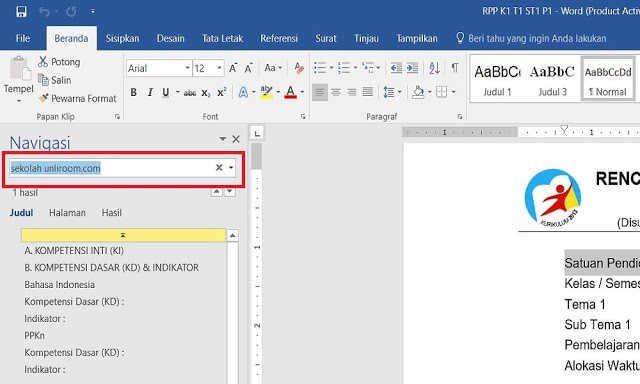Open the Desain ribbon tab
Image resolution: width=640 pixels, height=384 pixels.
coord(171,38)
